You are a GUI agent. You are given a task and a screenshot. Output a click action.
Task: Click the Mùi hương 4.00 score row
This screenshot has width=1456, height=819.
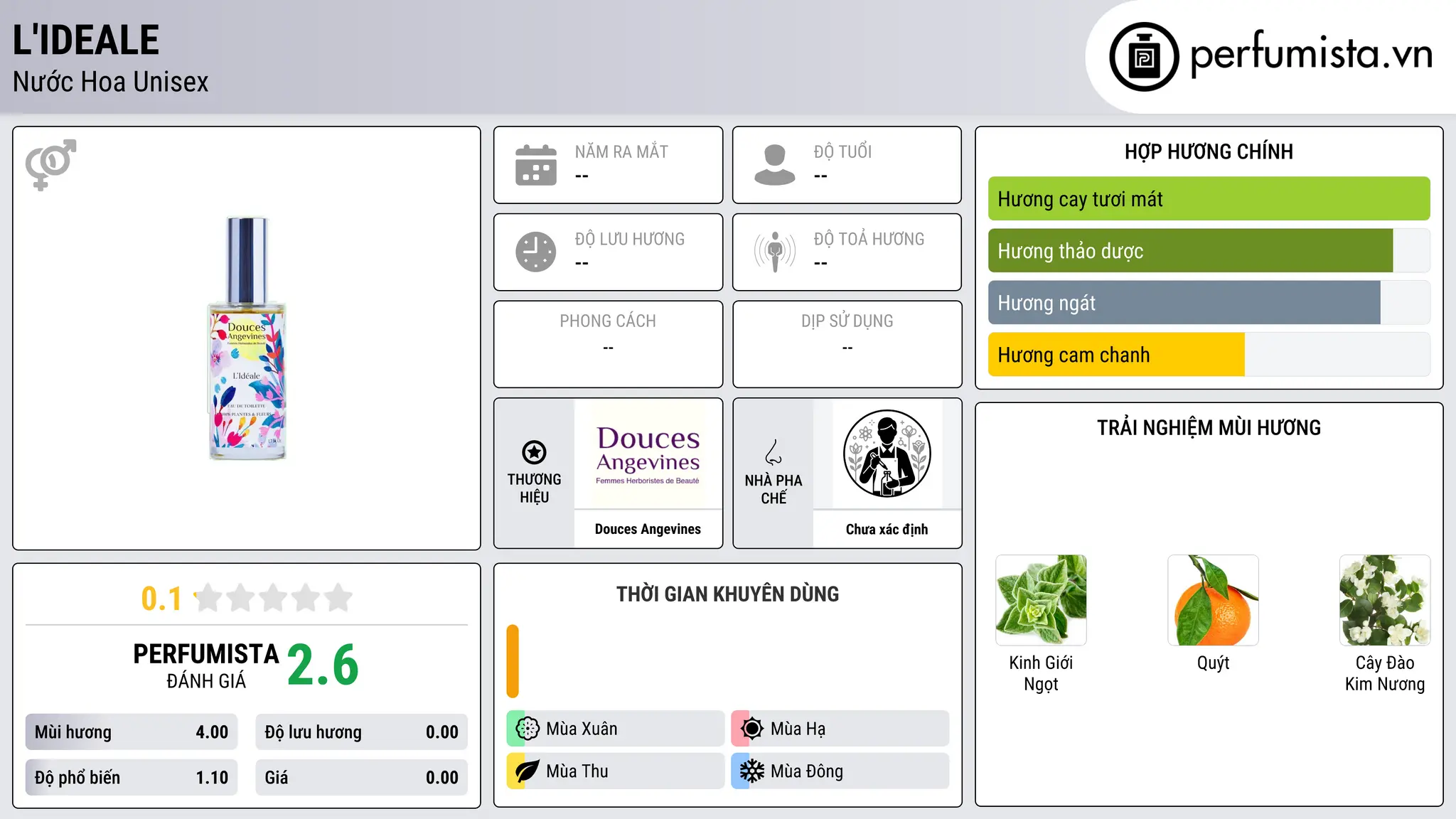(132, 732)
